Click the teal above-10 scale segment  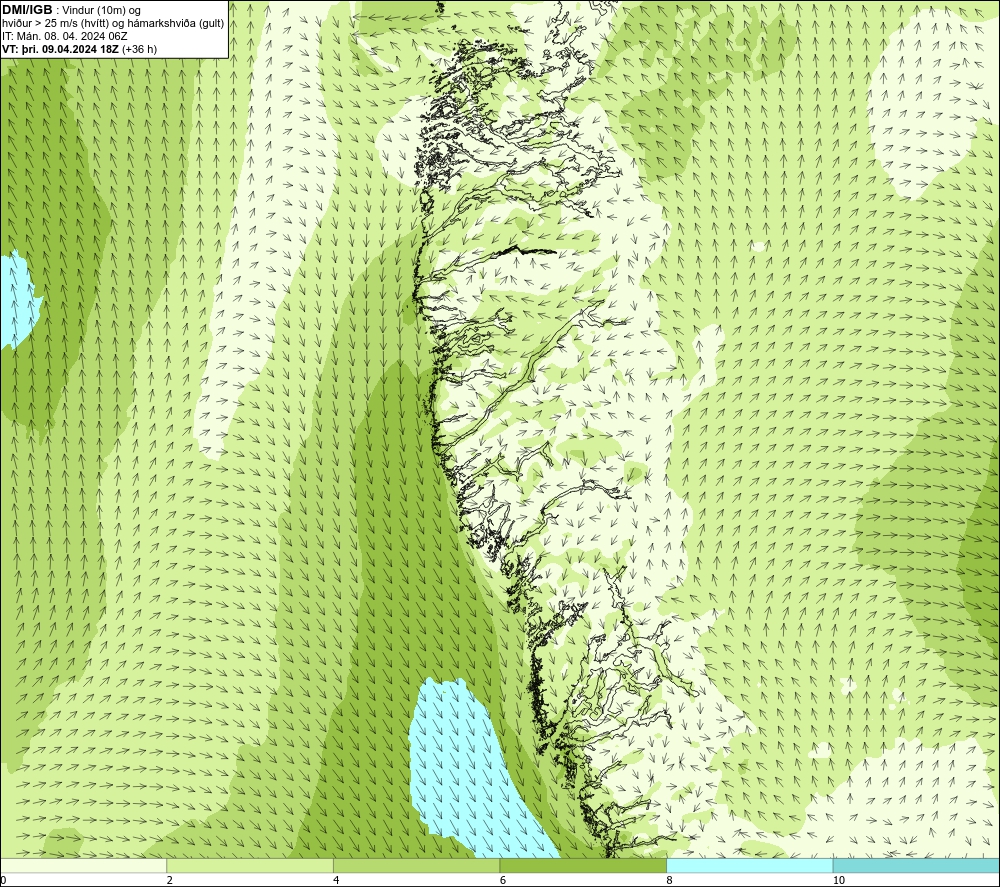pyautogui.click(x=916, y=865)
